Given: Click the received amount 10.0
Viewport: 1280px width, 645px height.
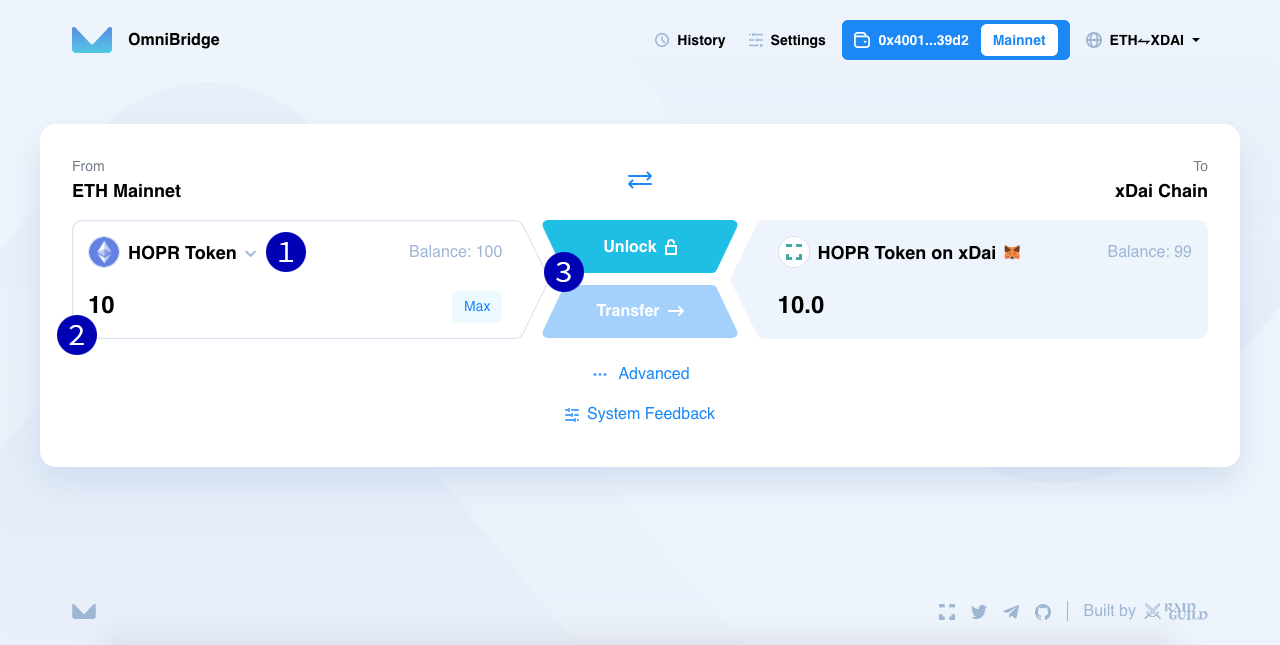Looking at the screenshot, I should click(801, 305).
